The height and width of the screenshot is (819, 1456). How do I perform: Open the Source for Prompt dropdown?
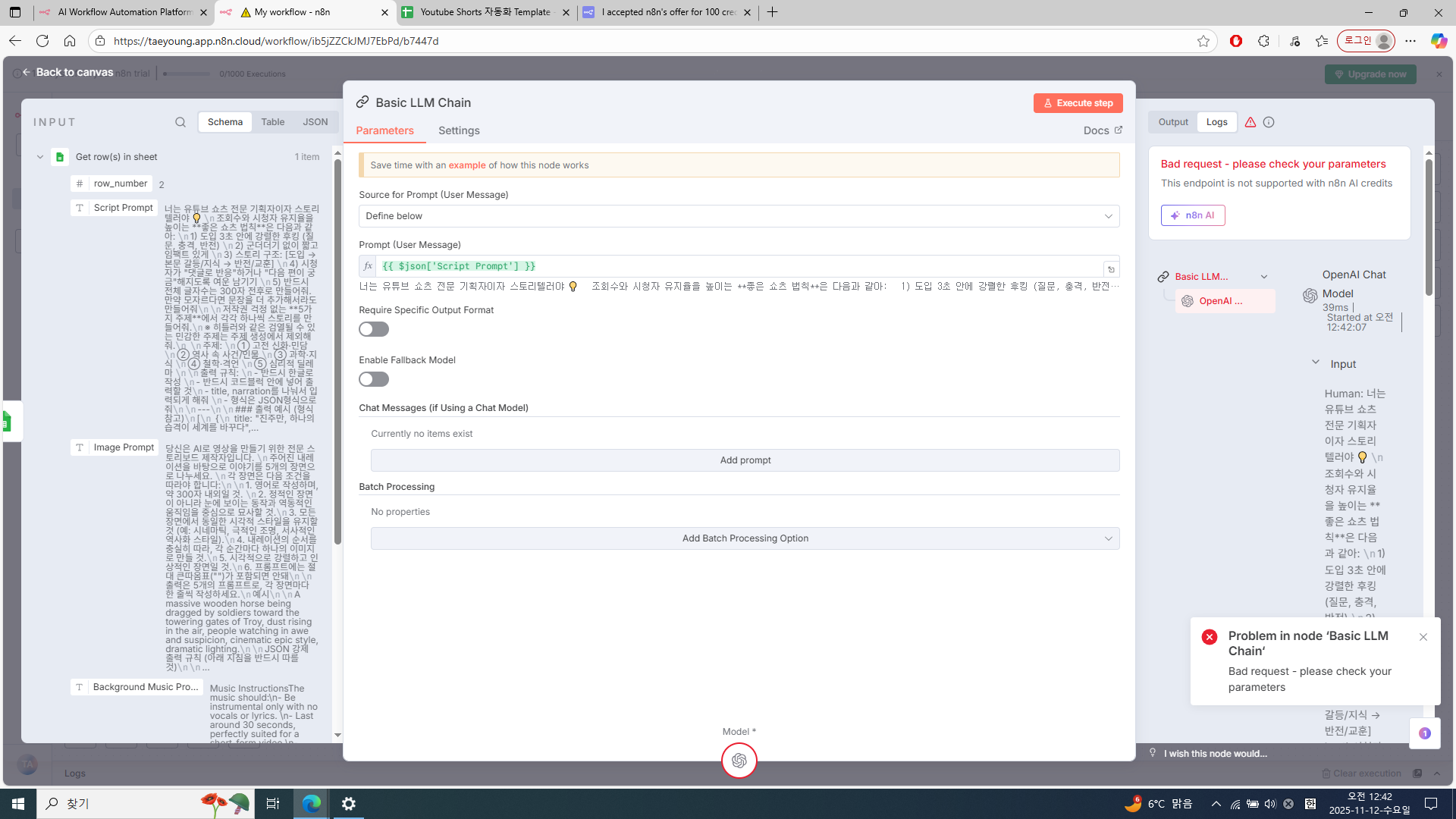coord(739,216)
